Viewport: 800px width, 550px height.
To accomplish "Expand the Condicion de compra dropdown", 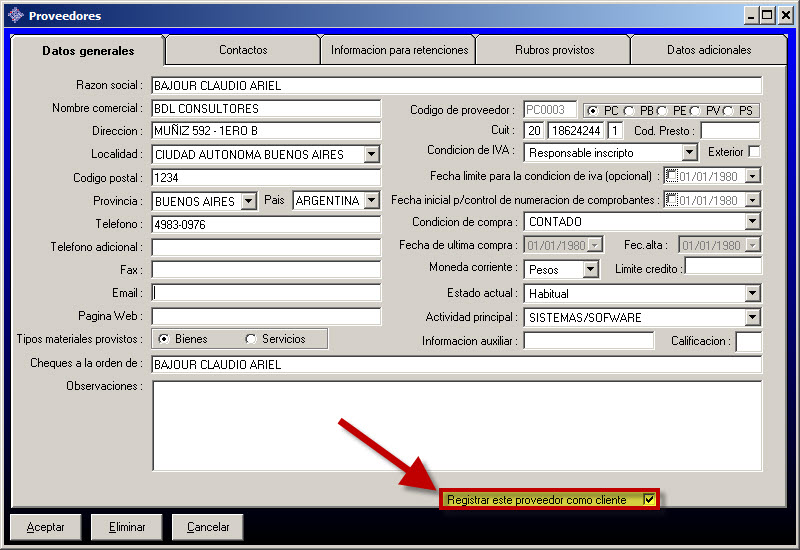I will (x=752, y=222).
